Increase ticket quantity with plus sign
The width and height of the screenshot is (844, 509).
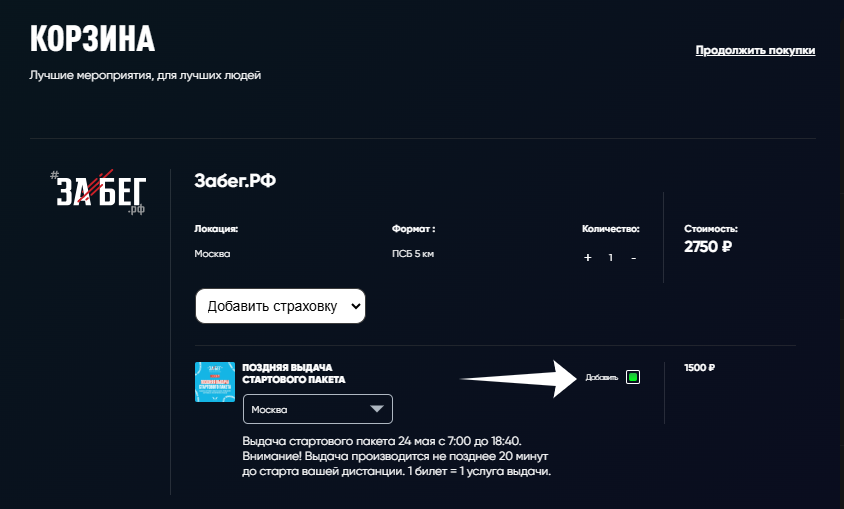coord(588,258)
